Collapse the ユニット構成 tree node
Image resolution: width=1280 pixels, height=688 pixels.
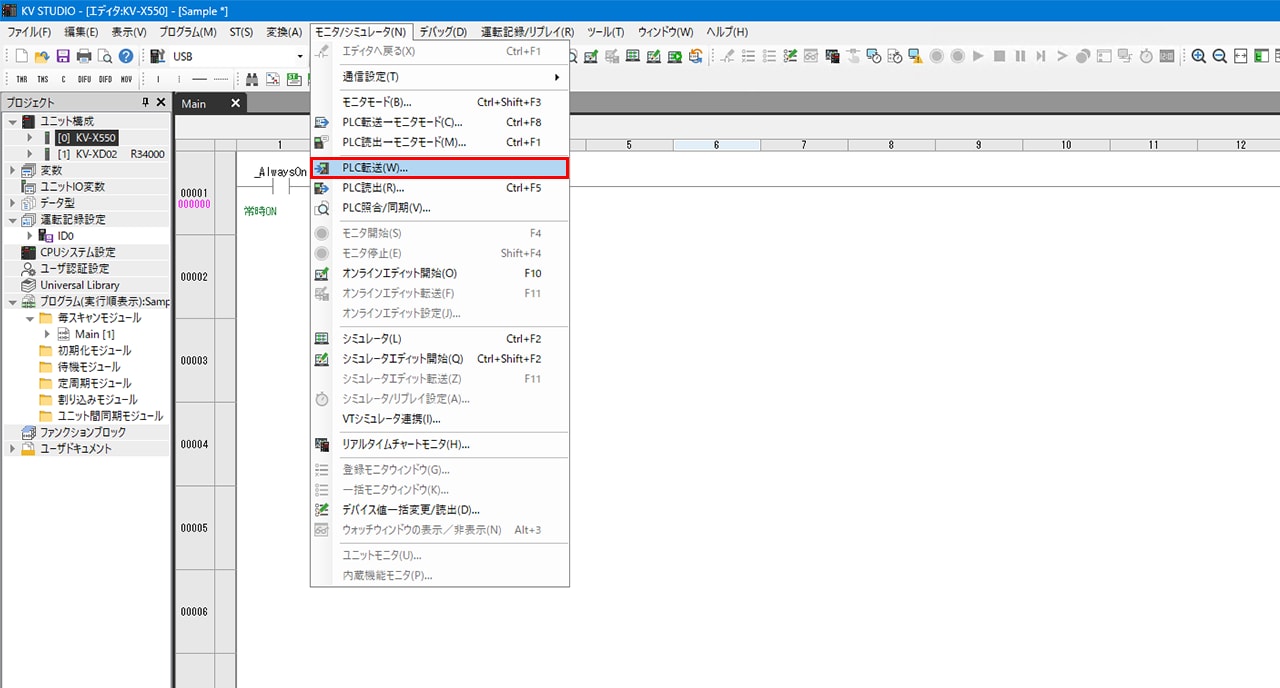12,121
